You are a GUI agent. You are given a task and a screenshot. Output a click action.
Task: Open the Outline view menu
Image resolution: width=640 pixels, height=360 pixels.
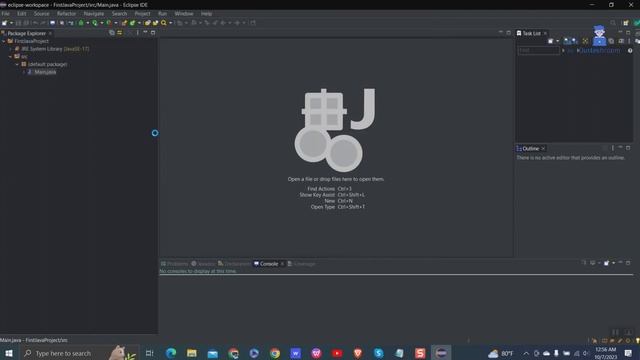click(x=613, y=148)
